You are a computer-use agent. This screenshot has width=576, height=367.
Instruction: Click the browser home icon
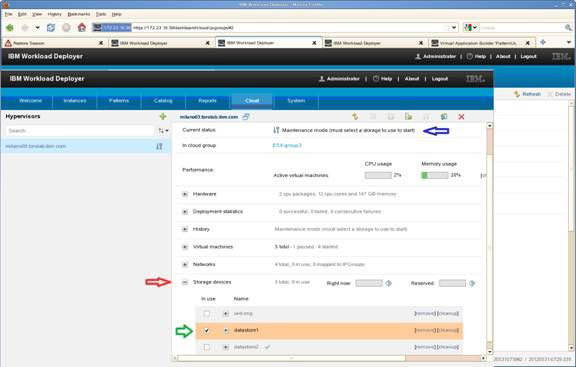82,28
